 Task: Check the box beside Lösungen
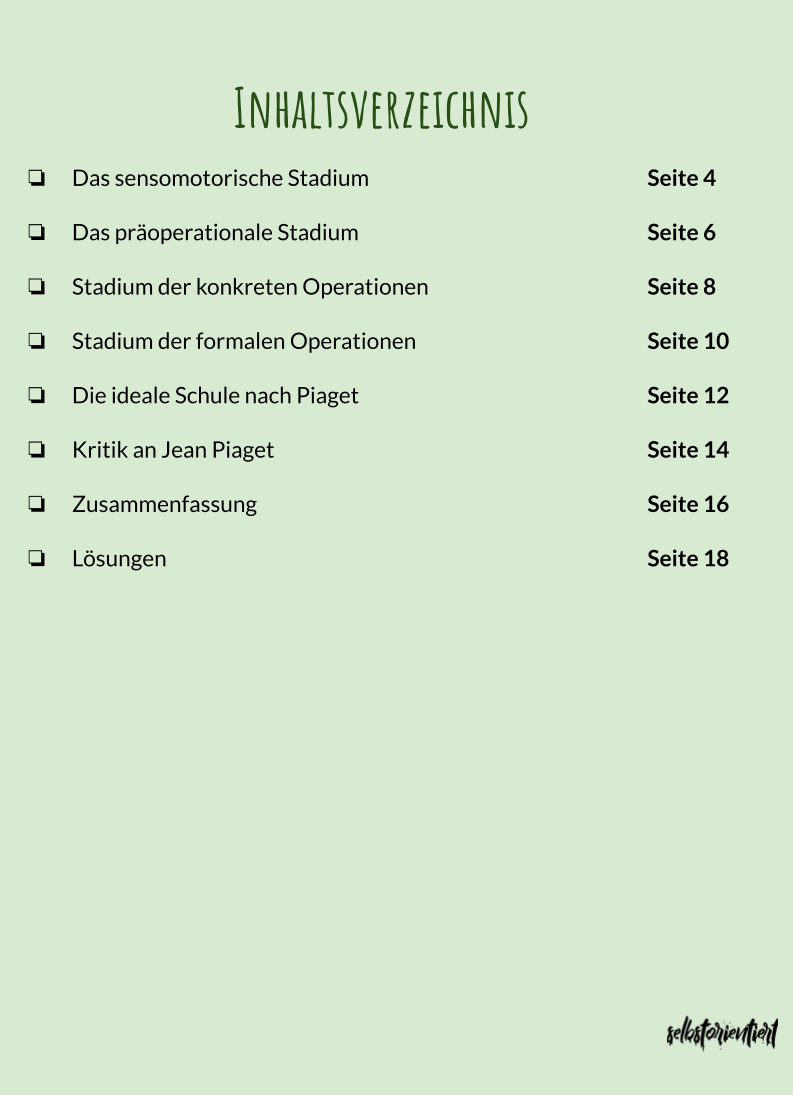point(37,559)
